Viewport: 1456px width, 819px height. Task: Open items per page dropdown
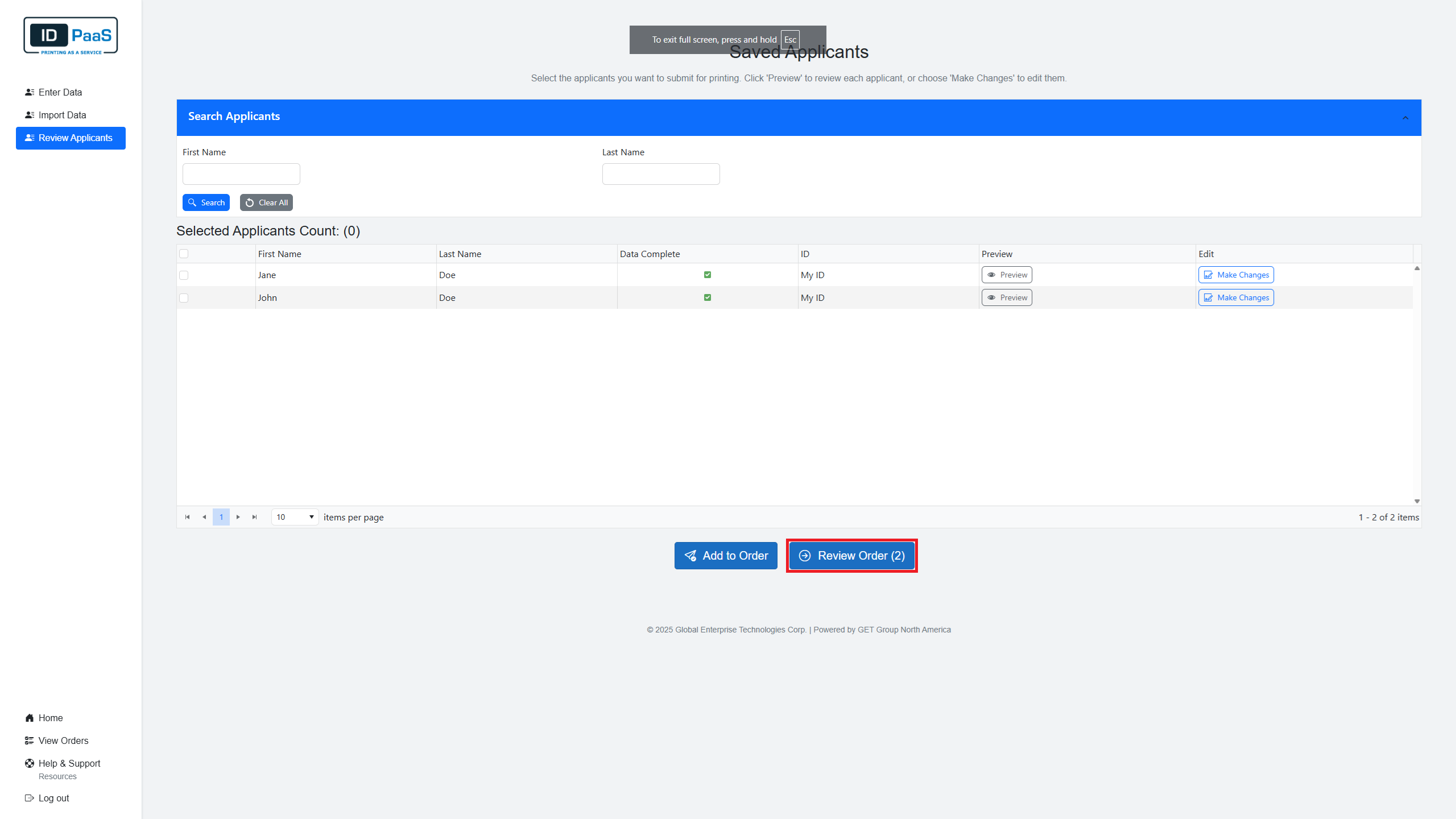[x=295, y=517]
